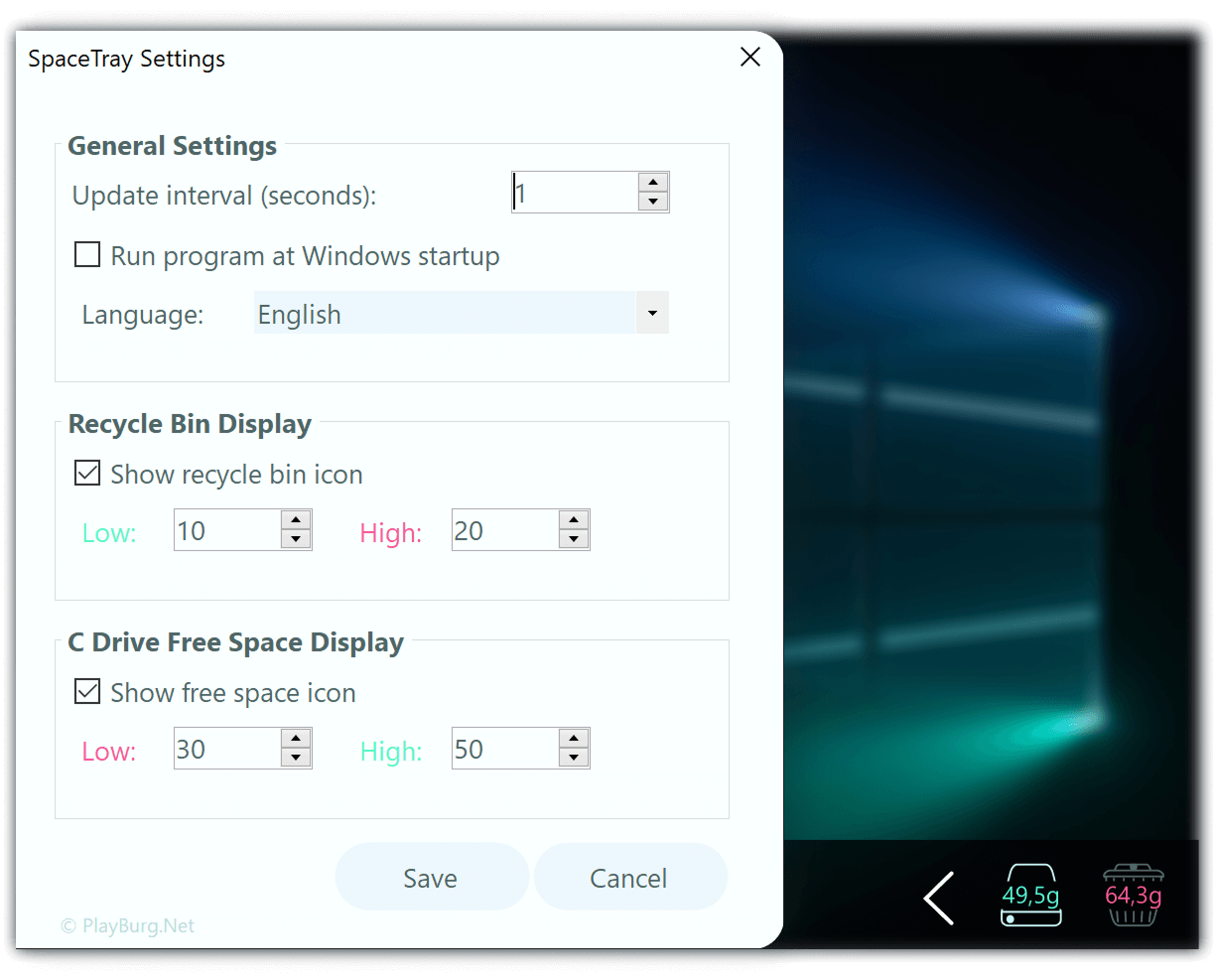Disable Show free space icon
This screenshot has height=980, width=1217.
[x=86, y=691]
